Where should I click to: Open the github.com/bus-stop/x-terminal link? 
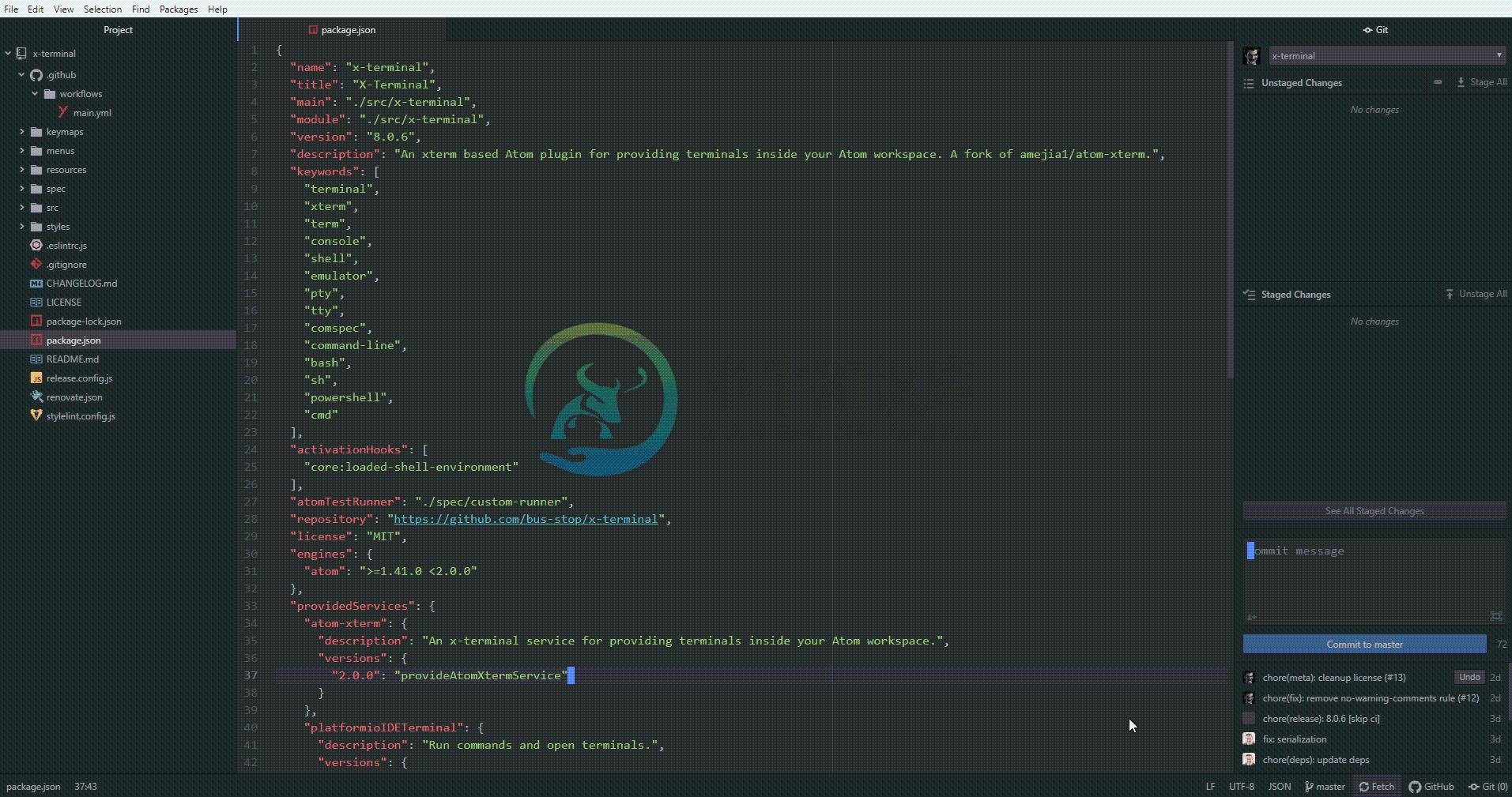(526, 519)
